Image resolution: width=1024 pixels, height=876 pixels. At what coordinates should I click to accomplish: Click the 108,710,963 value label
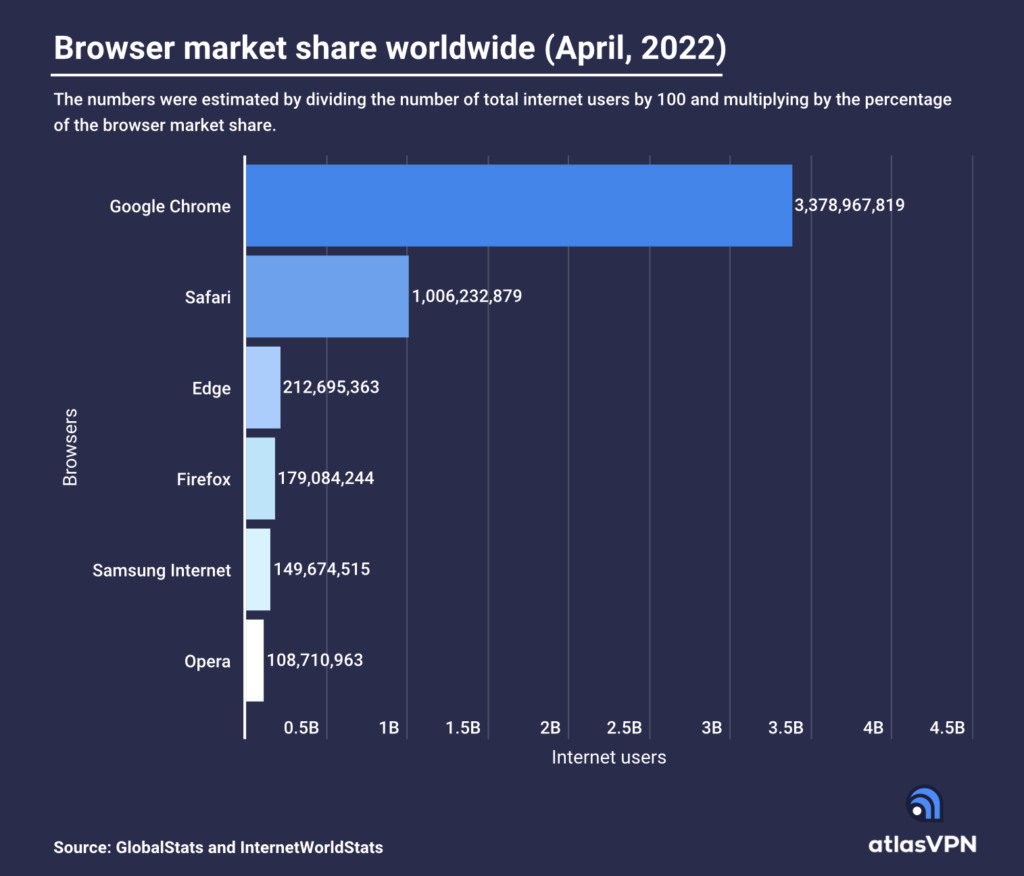point(315,661)
